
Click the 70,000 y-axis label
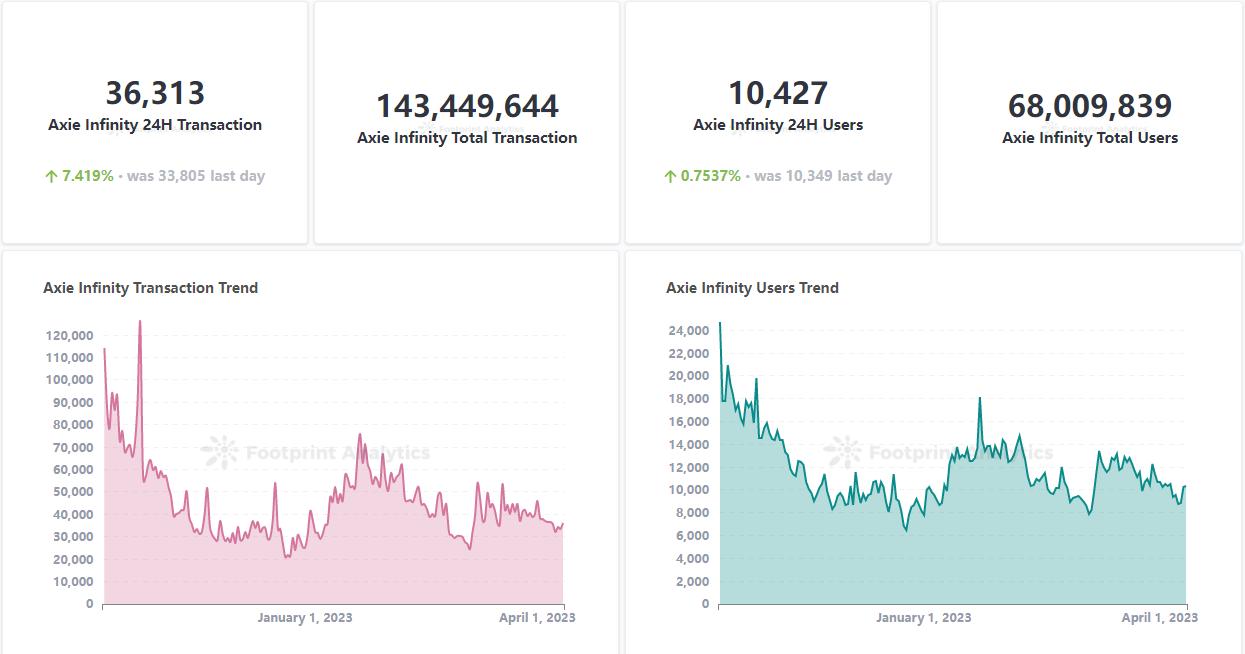click(74, 447)
